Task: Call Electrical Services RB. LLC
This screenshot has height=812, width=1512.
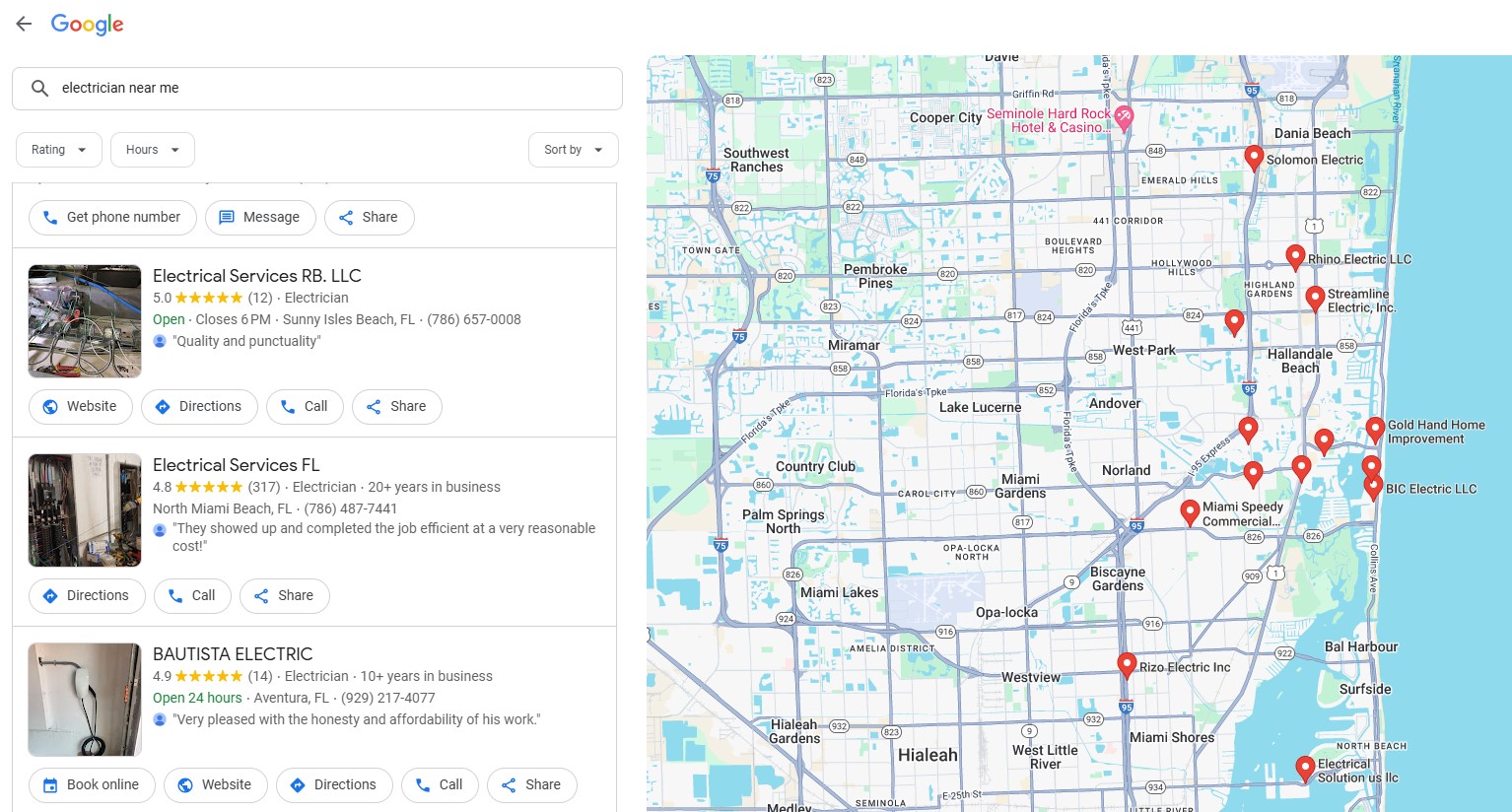Action: (x=305, y=407)
